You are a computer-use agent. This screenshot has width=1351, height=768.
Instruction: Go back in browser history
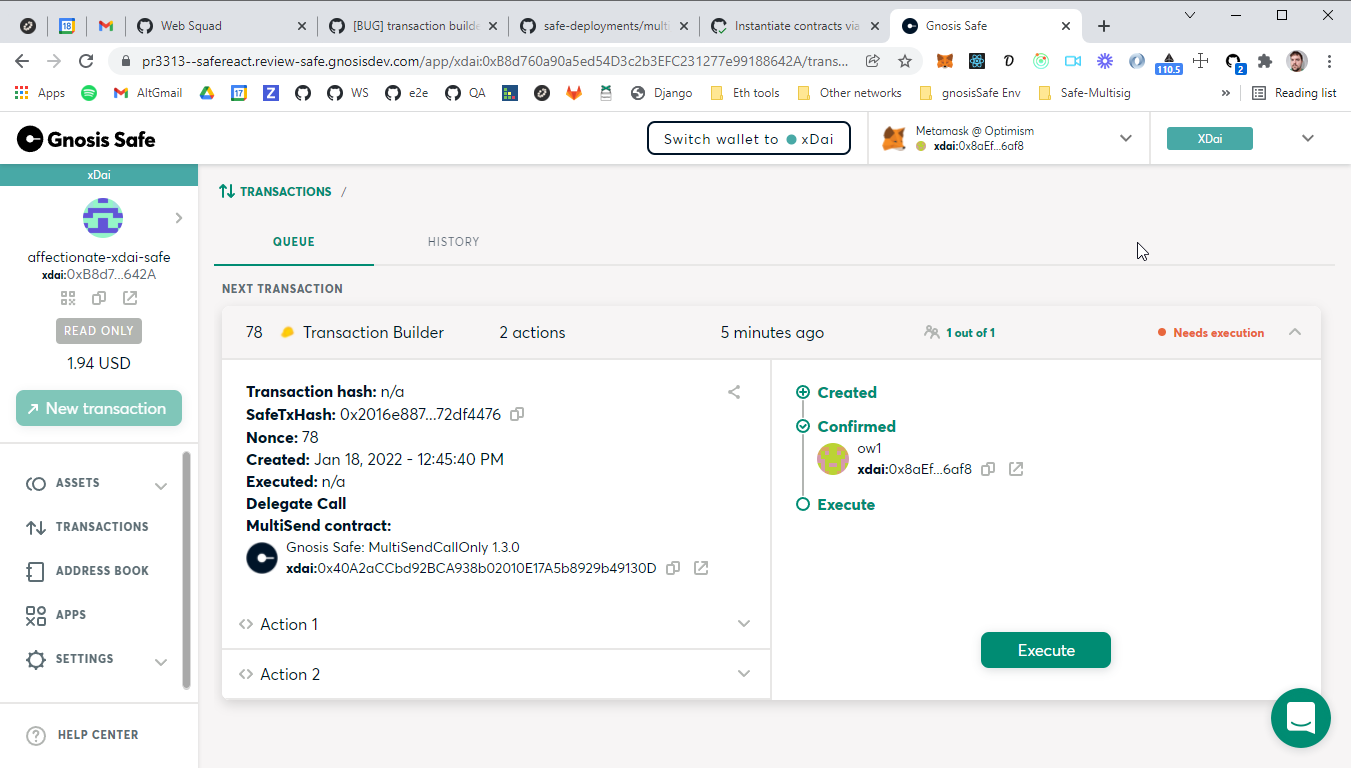click(22, 61)
